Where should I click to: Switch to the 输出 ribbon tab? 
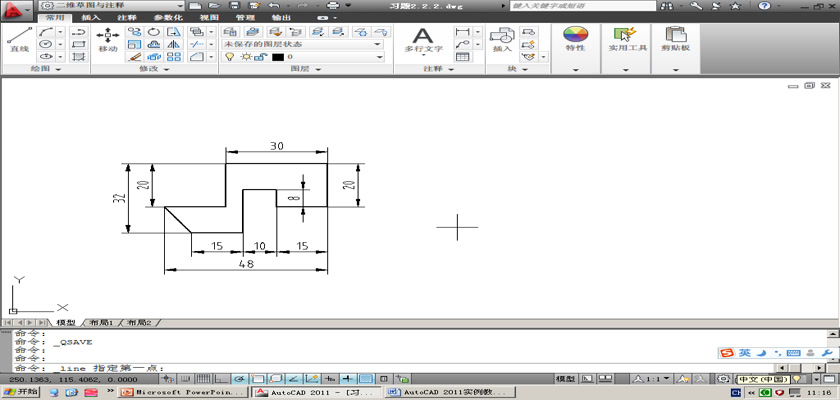281,18
